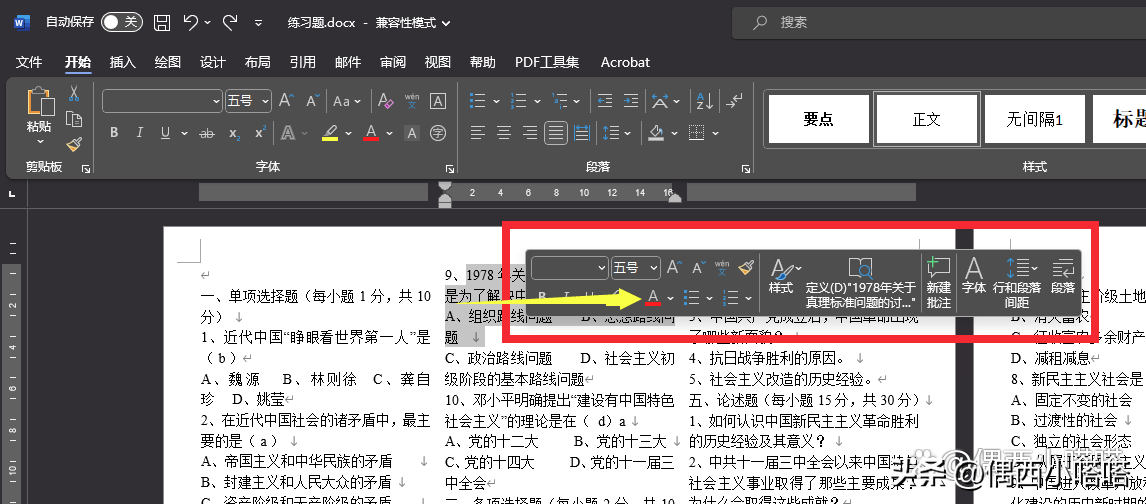This screenshot has height=504, width=1146.
Task: Click the bullets icon in the floating mini toolbar
Action: [x=691, y=297]
